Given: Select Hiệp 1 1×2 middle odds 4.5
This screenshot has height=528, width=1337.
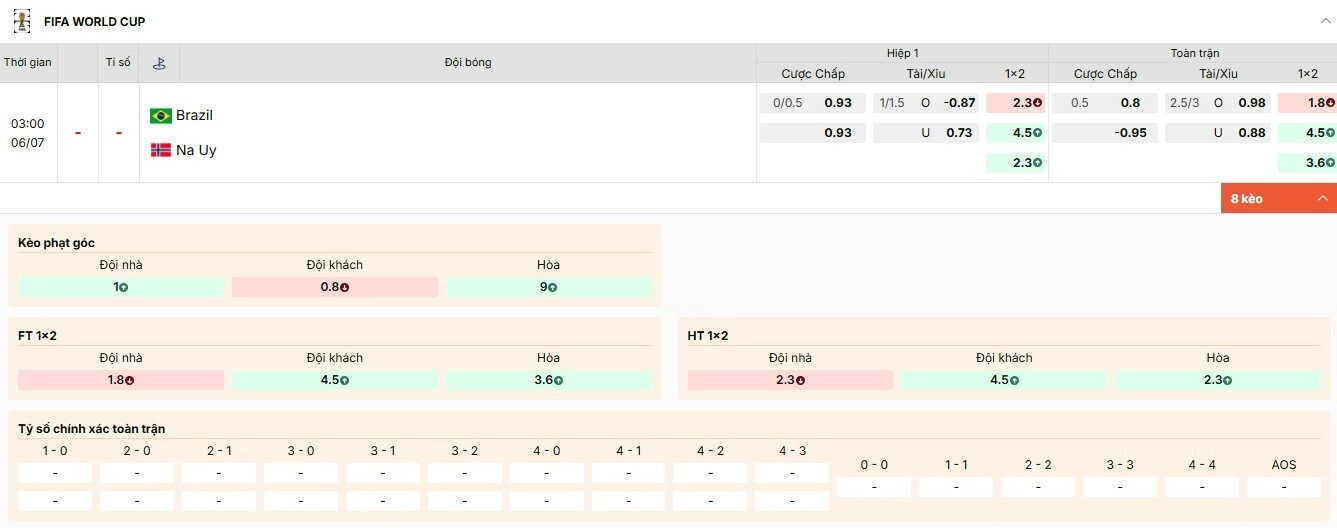Looking at the screenshot, I should [1015, 133].
